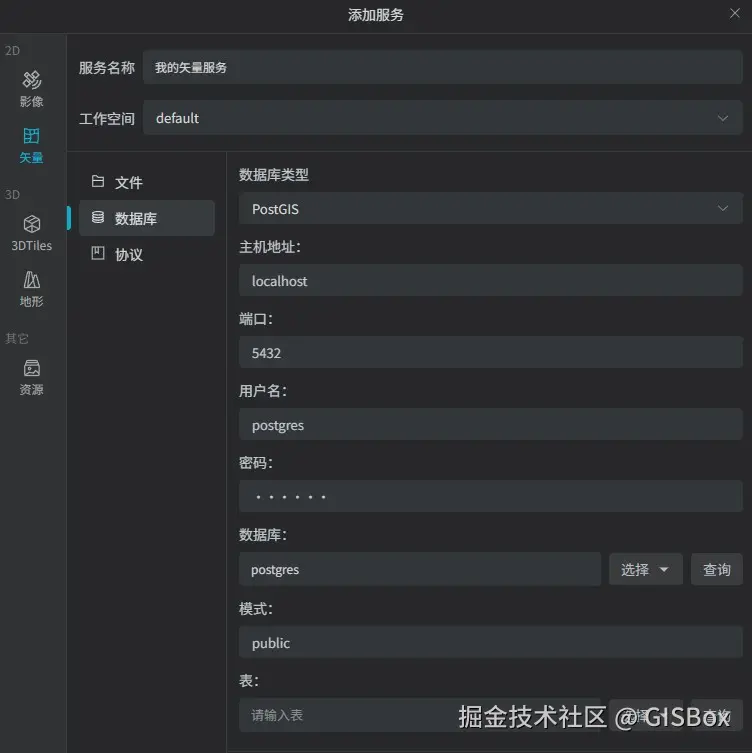Image resolution: width=752 pixels, height=753 pixels.
Task: Click the chevron arrow in 工作空间 field
Action: (723, 118)
